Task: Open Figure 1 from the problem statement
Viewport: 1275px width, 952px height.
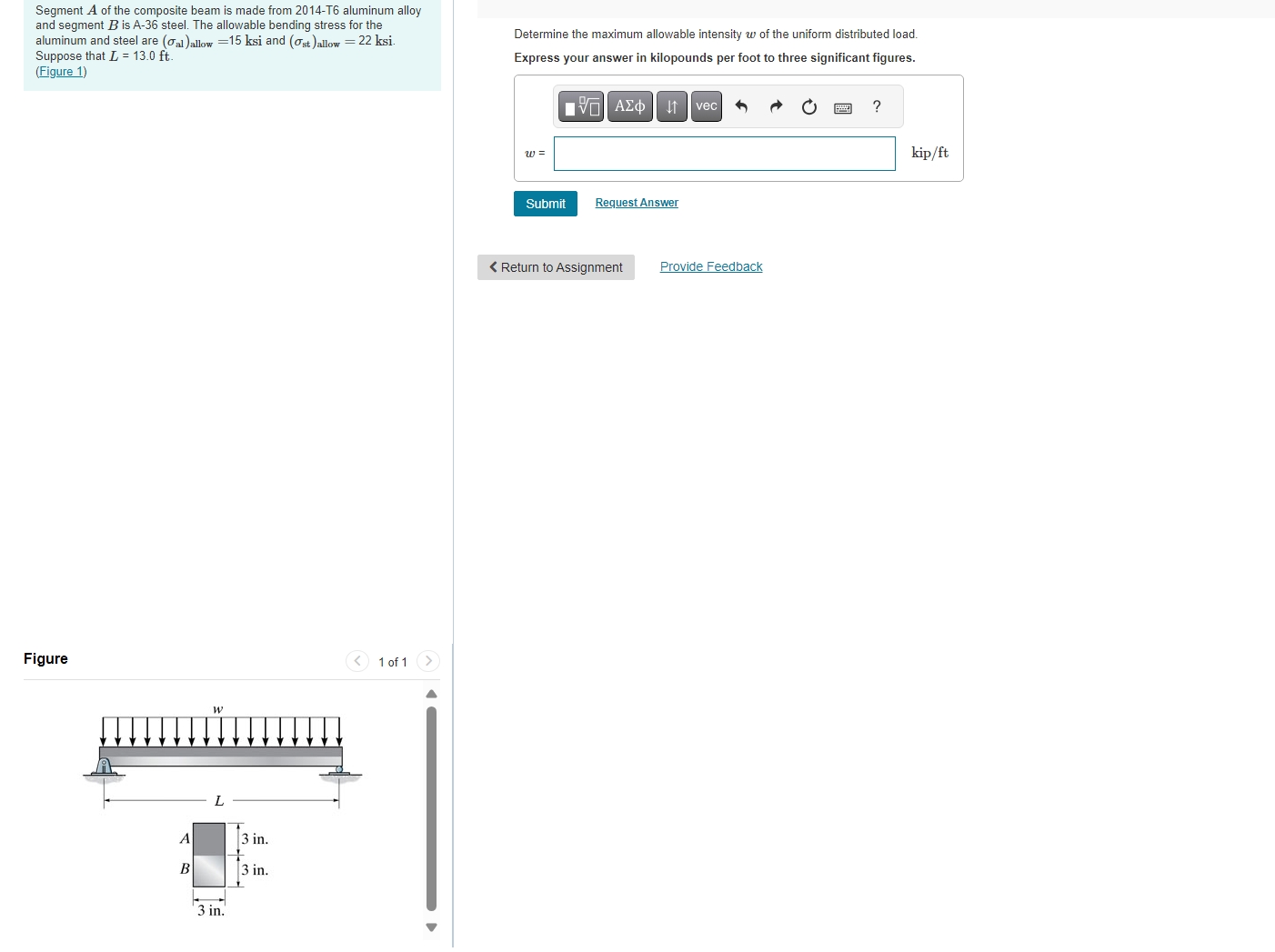Action: pyautogui.click(x=60, y=71)
